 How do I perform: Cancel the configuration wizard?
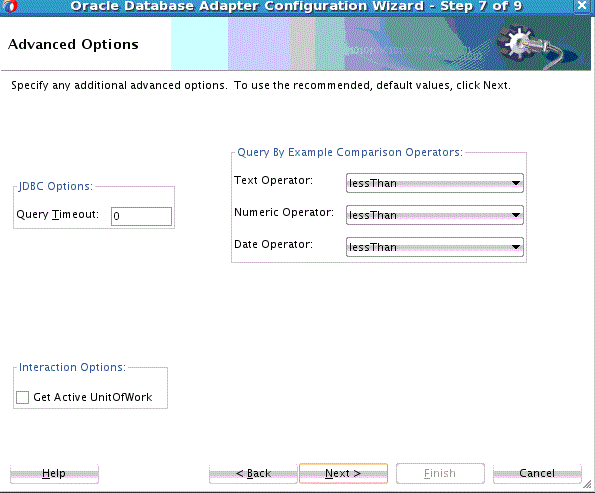coord(537,473)
